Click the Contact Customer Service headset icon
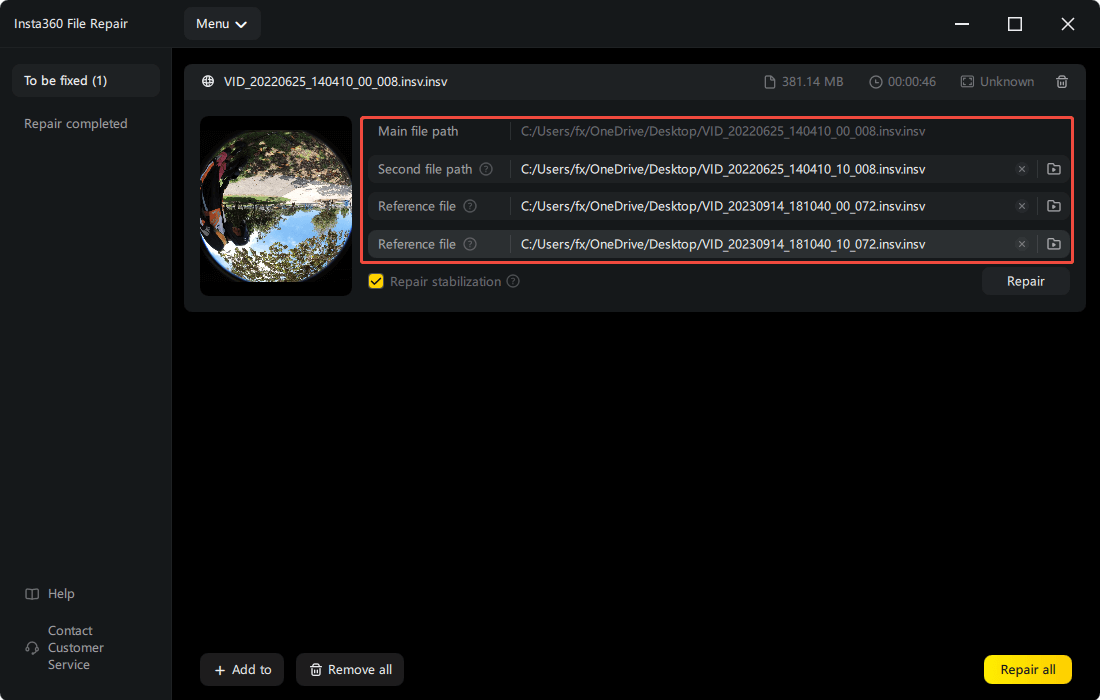 click(31, 647)
